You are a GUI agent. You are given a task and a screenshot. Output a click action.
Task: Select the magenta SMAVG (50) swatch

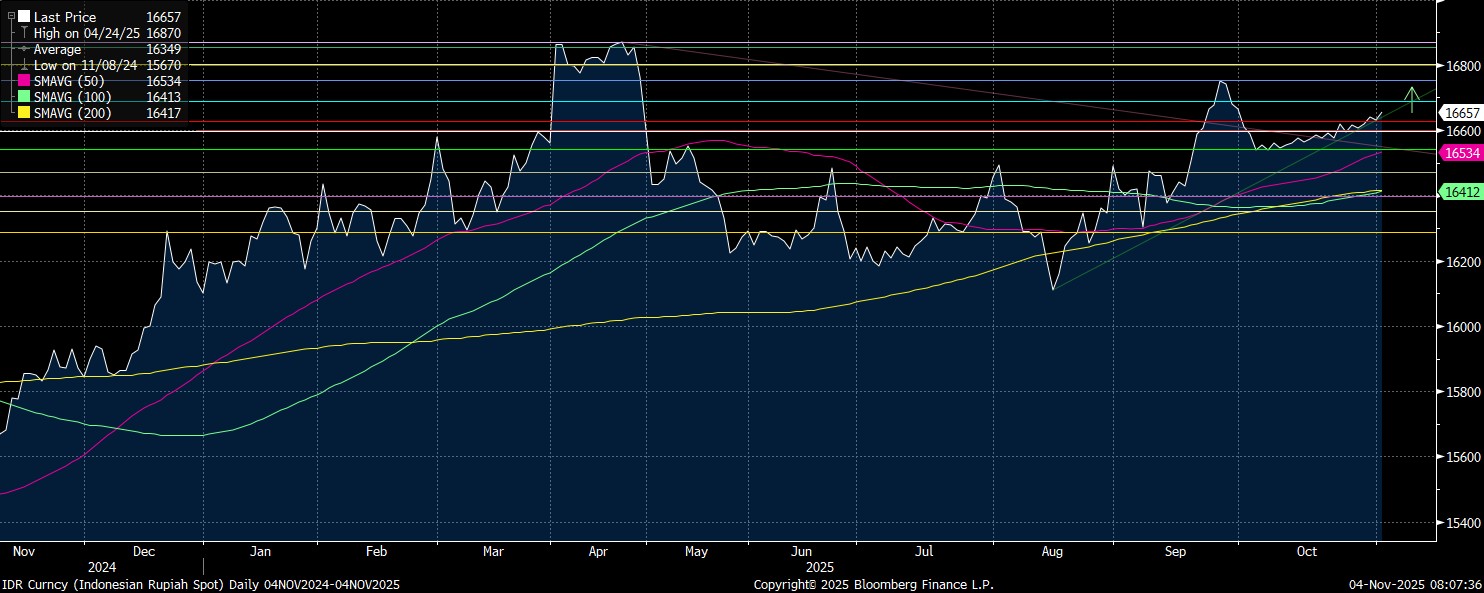tap(23, 81)
